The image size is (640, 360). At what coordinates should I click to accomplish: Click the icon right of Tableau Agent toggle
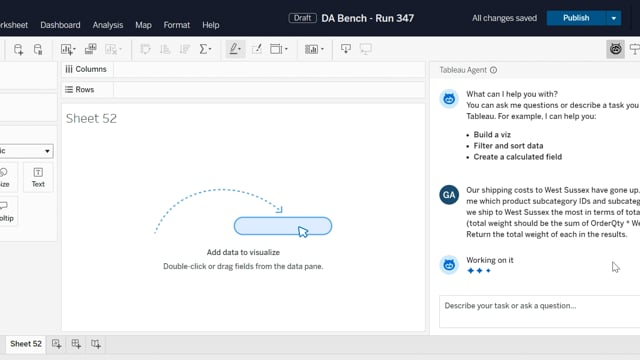pos(634,49)
